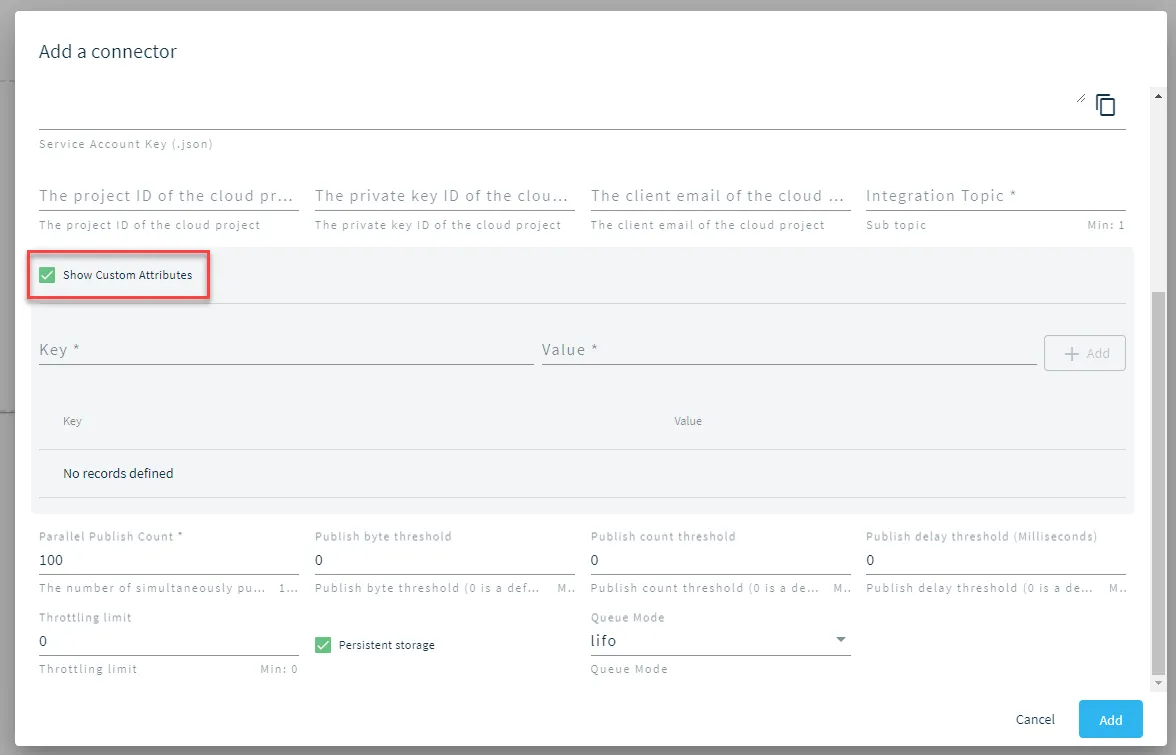
Task: Focus the private key ID input field
Action: coord(445,196)
